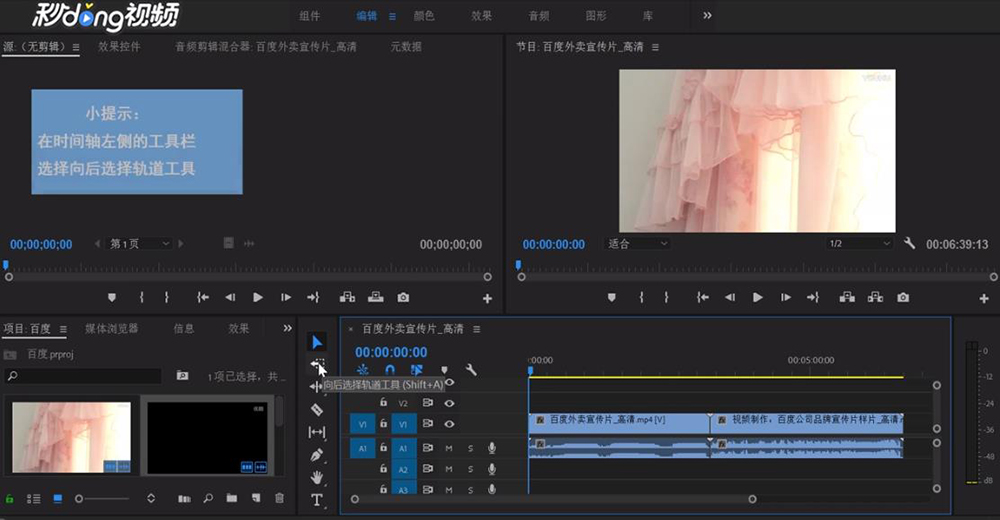The image size is (1000, 520).
Task: Open sort icons menu in Project panel
Action: tap(151, 498)
